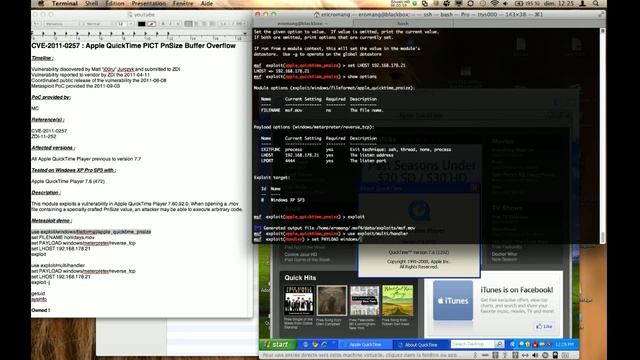Click the user account icon in menu bar
Screen dimensions: 640x360
[583, 4]
